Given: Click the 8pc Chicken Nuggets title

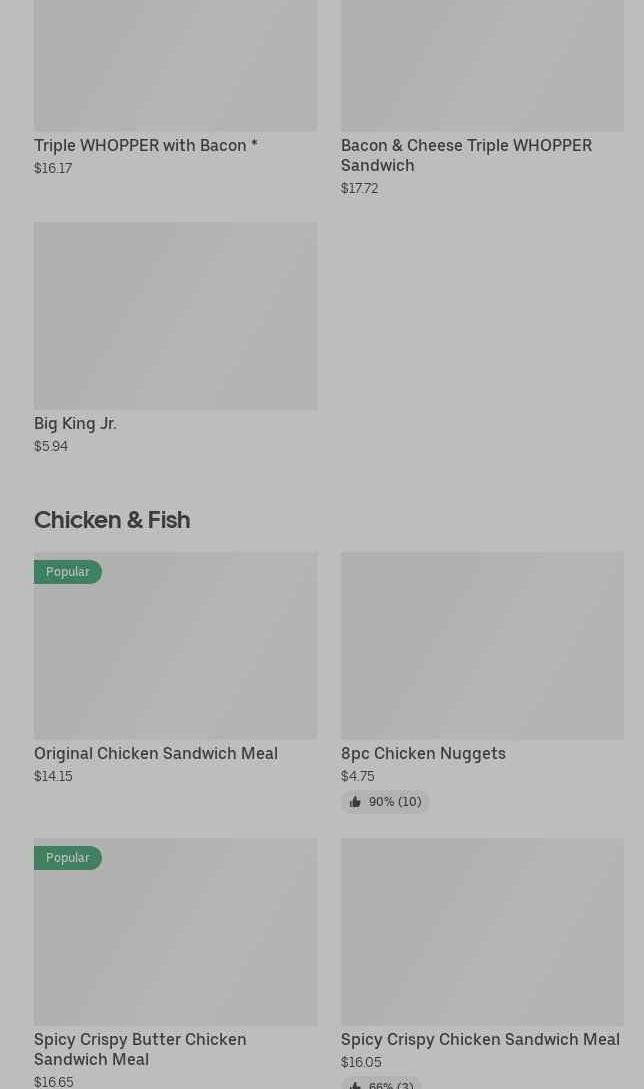Looking at the screenshot, I should (x=423, y=754).
